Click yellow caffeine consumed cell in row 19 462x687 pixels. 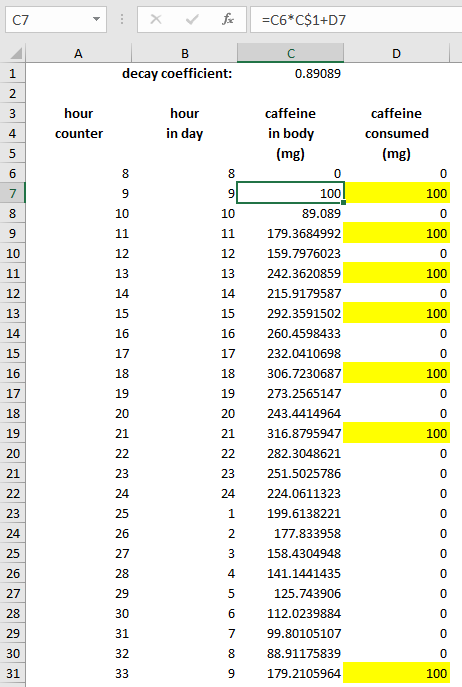pyautogui.click(x=397, y=433)
